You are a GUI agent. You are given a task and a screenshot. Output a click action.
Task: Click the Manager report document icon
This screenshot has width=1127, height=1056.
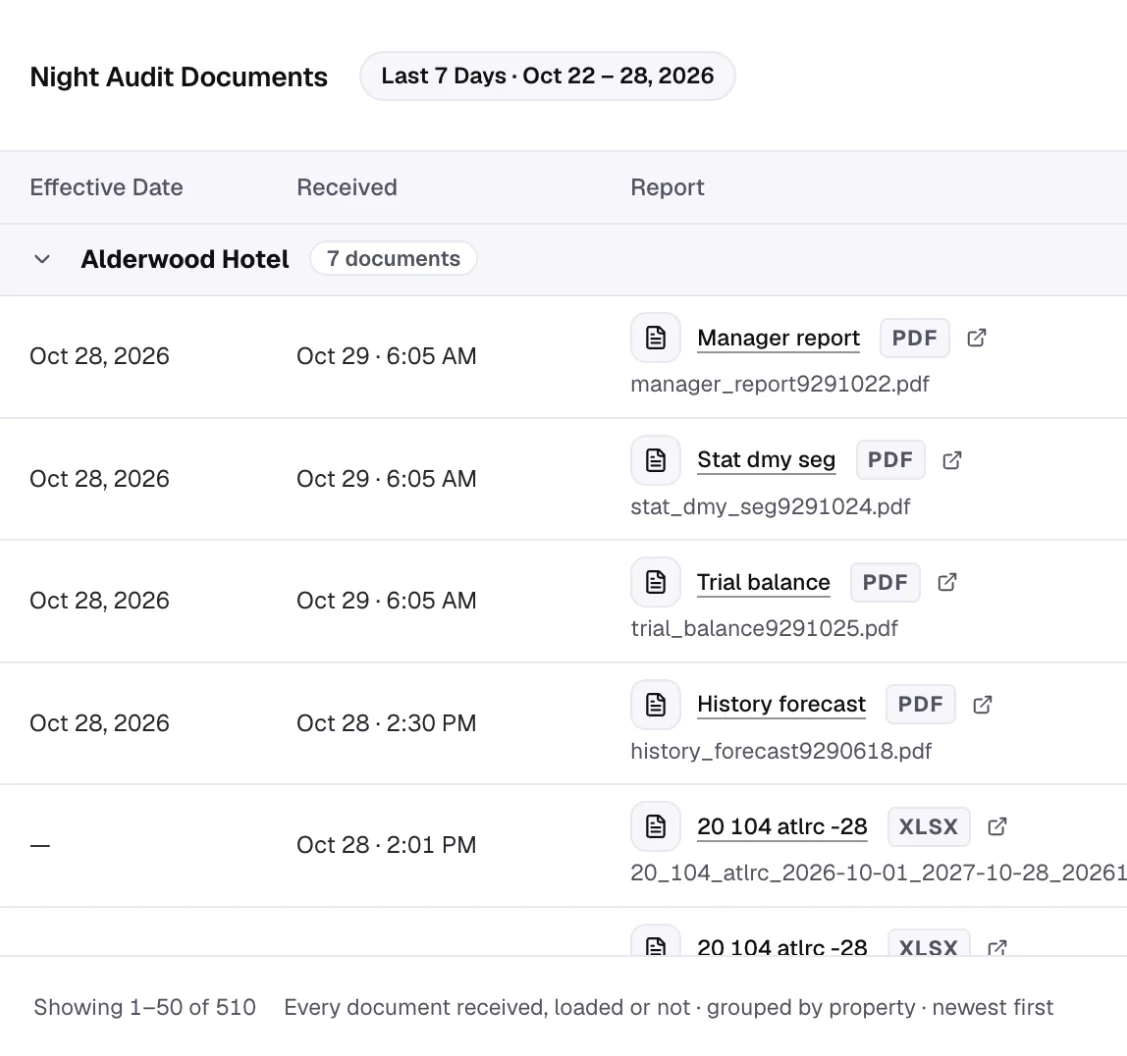point(656,337)
